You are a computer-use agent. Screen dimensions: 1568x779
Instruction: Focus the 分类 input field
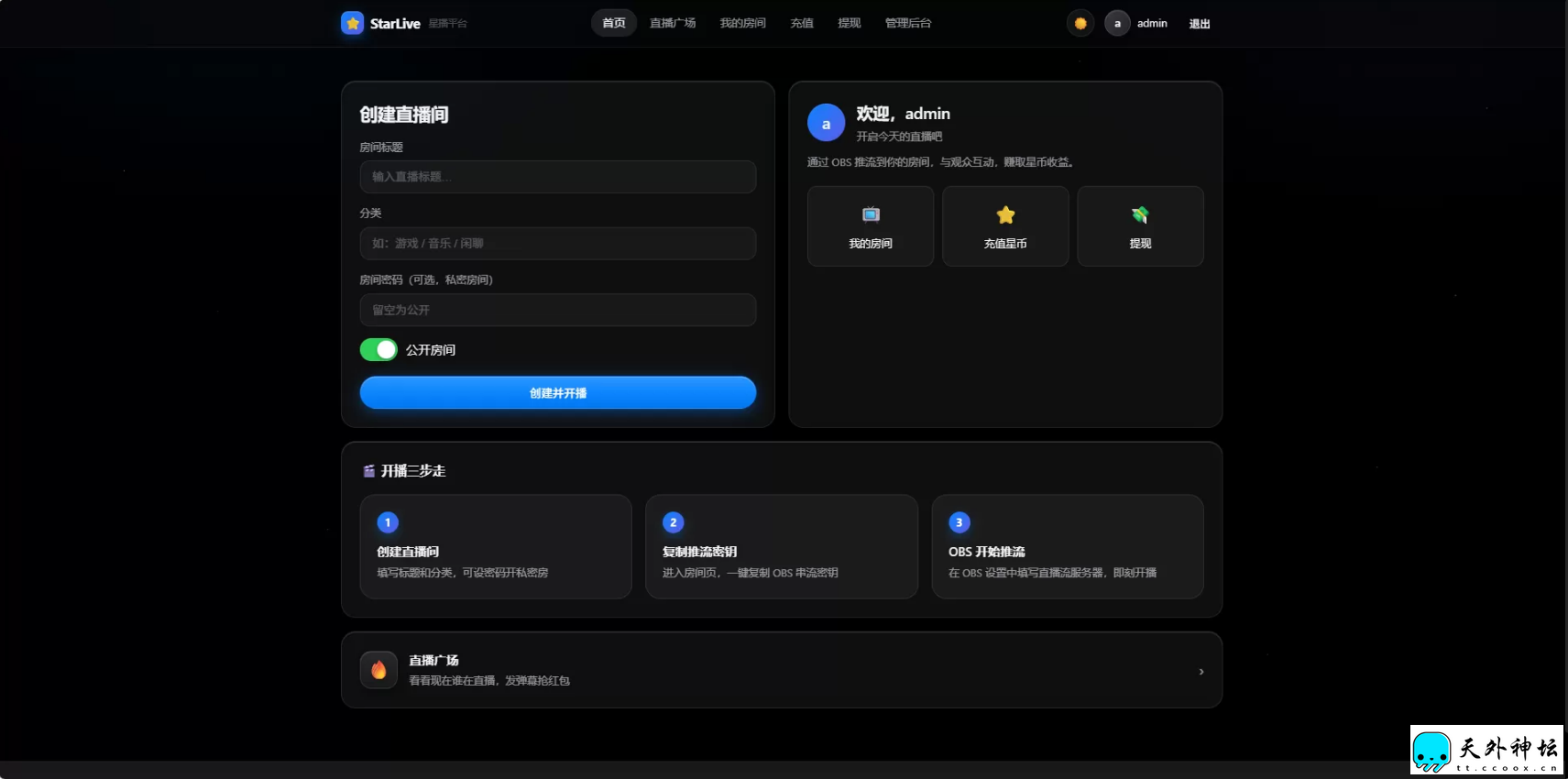click(x=558, y=244)
